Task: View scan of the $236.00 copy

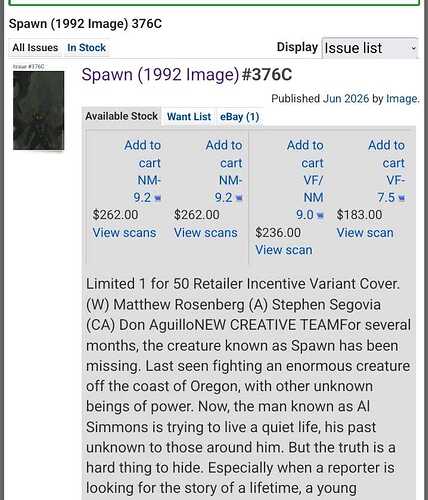Action: pos(284,250)
